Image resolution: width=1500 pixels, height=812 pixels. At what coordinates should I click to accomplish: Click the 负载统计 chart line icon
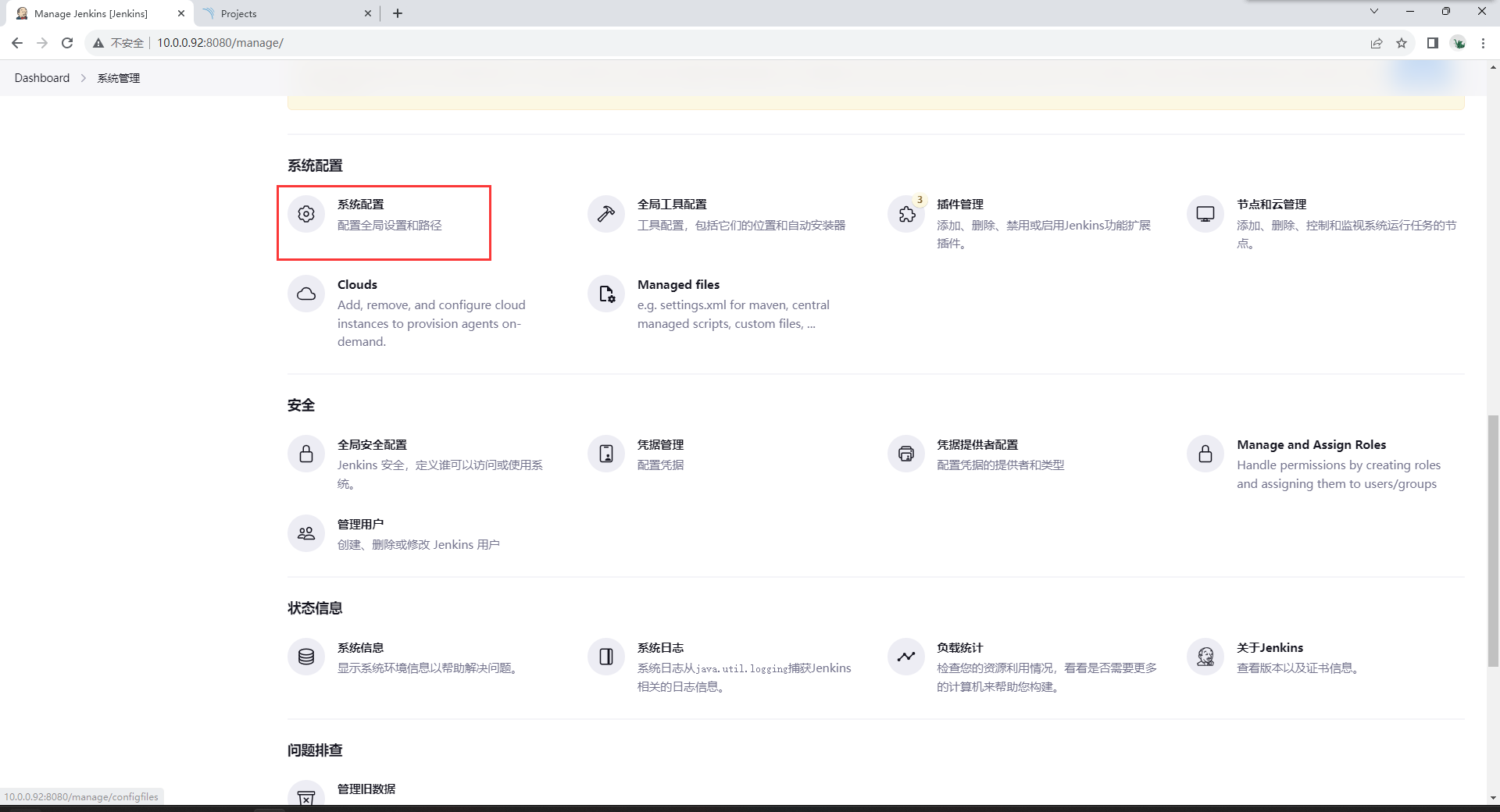tap(906, 657)
